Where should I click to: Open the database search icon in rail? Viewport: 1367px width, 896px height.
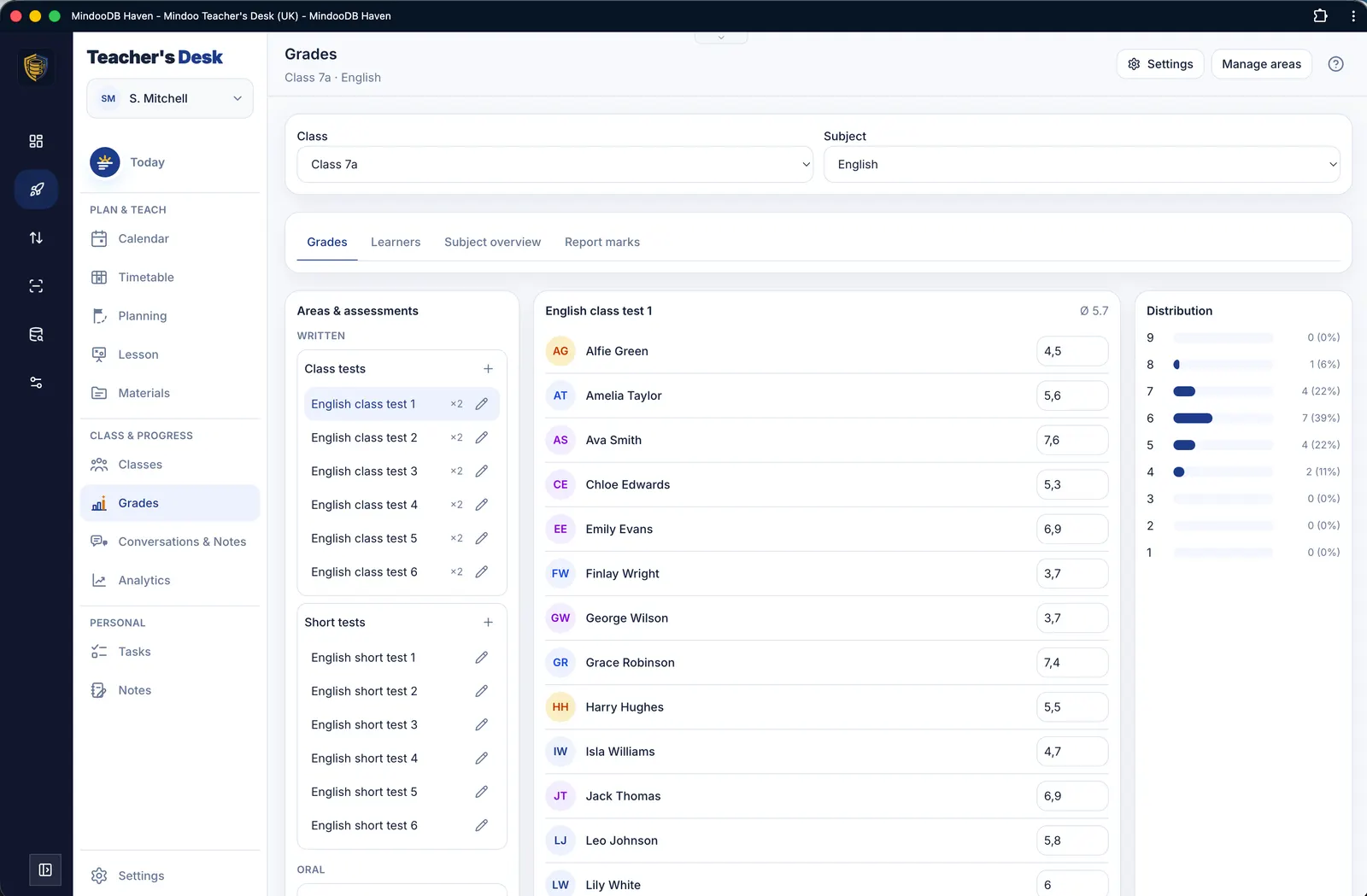point(36,334)
